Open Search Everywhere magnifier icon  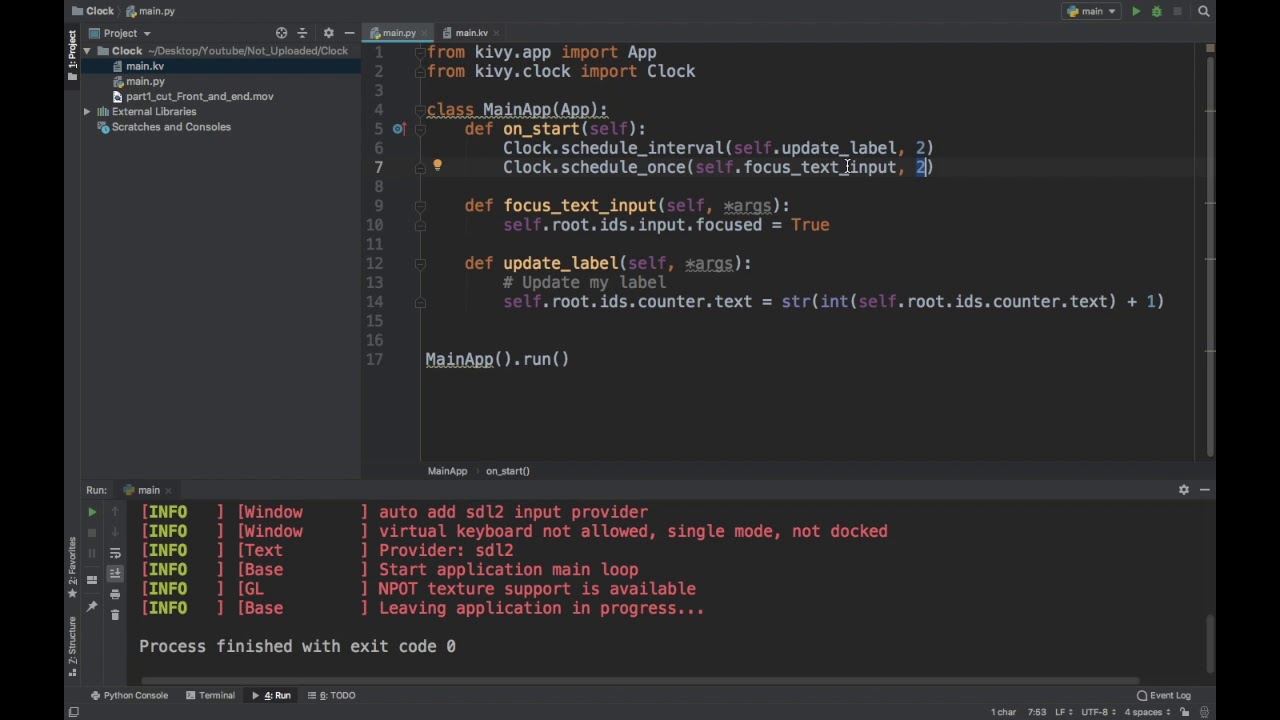tap(1204, 12)
